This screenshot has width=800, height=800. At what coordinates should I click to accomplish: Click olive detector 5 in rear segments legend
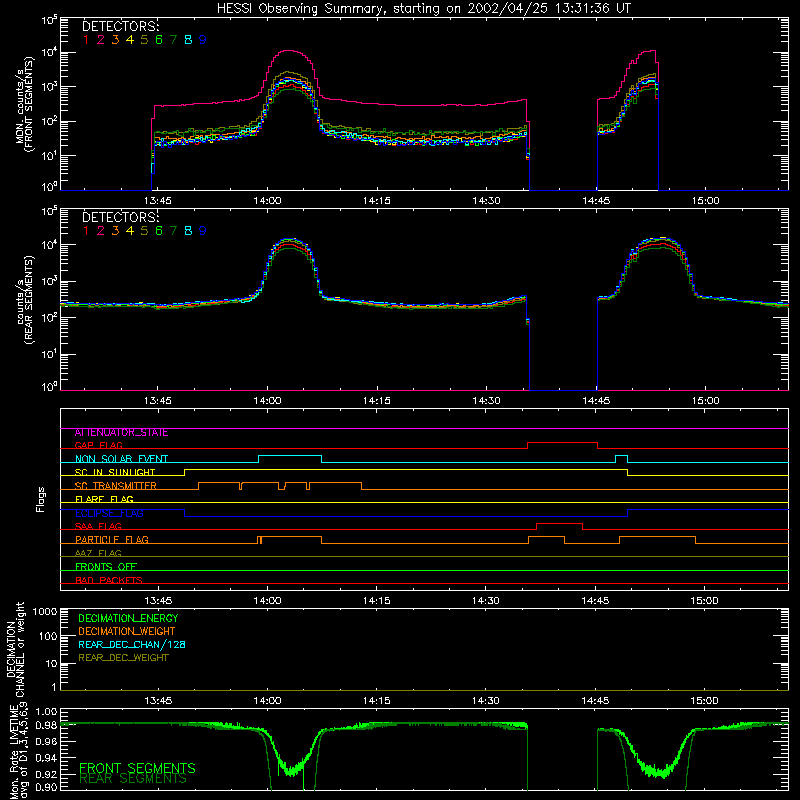144,231
